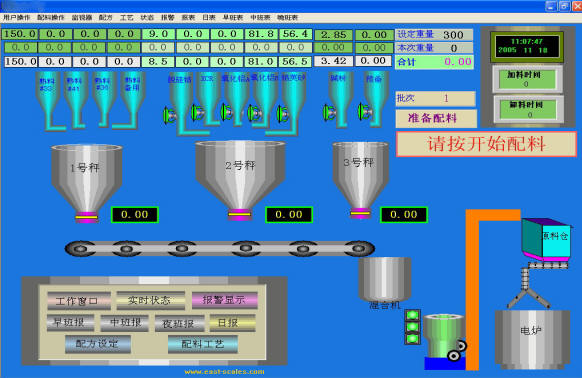
Task: Click the green transfer cart below the mixer
Action: click(x=445, y=339)
